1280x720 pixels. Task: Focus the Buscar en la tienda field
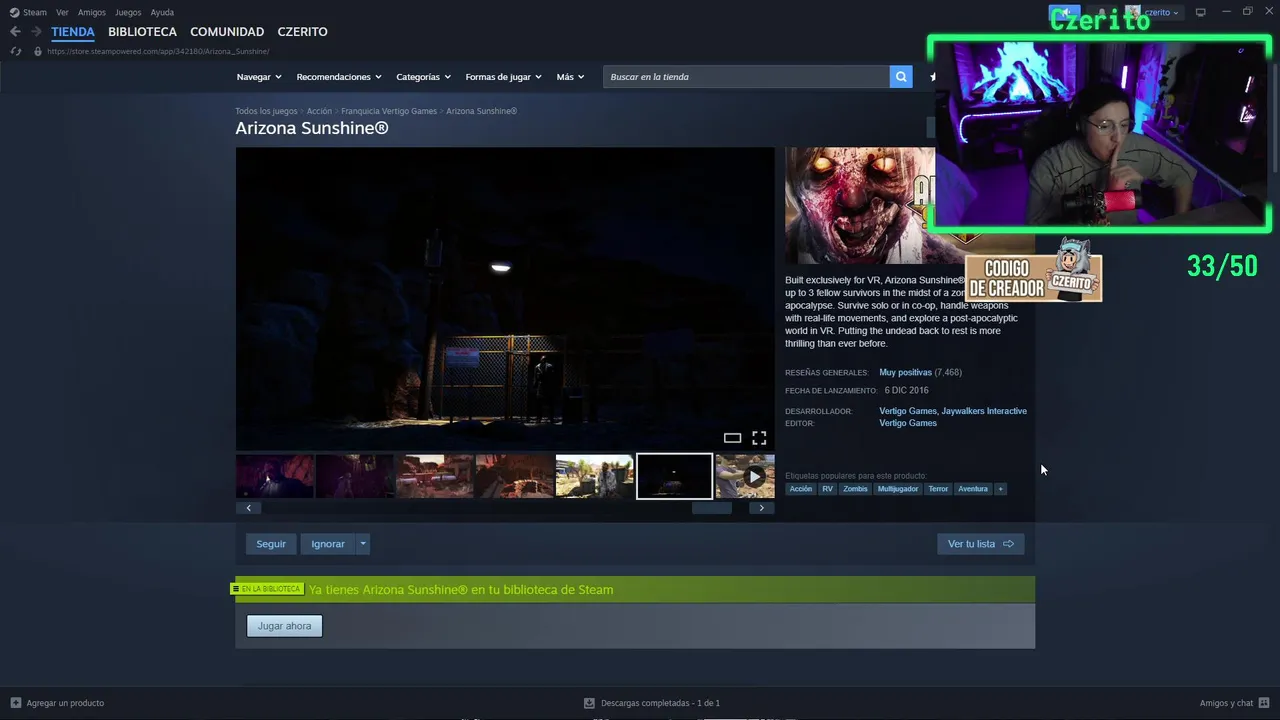pyautogui.click(x=746, y=77)
